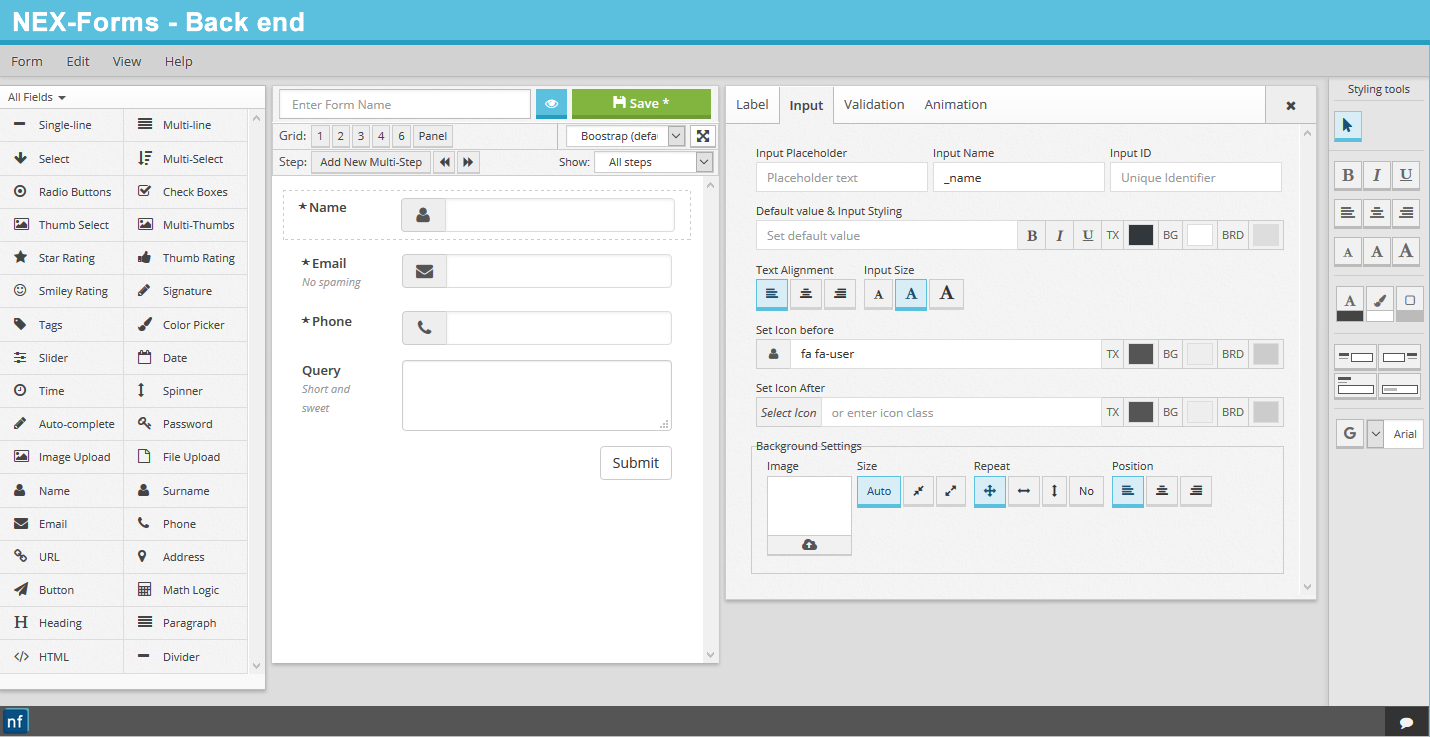
Task: Switch to the Animation tab
Action: (x=956, y=104)
